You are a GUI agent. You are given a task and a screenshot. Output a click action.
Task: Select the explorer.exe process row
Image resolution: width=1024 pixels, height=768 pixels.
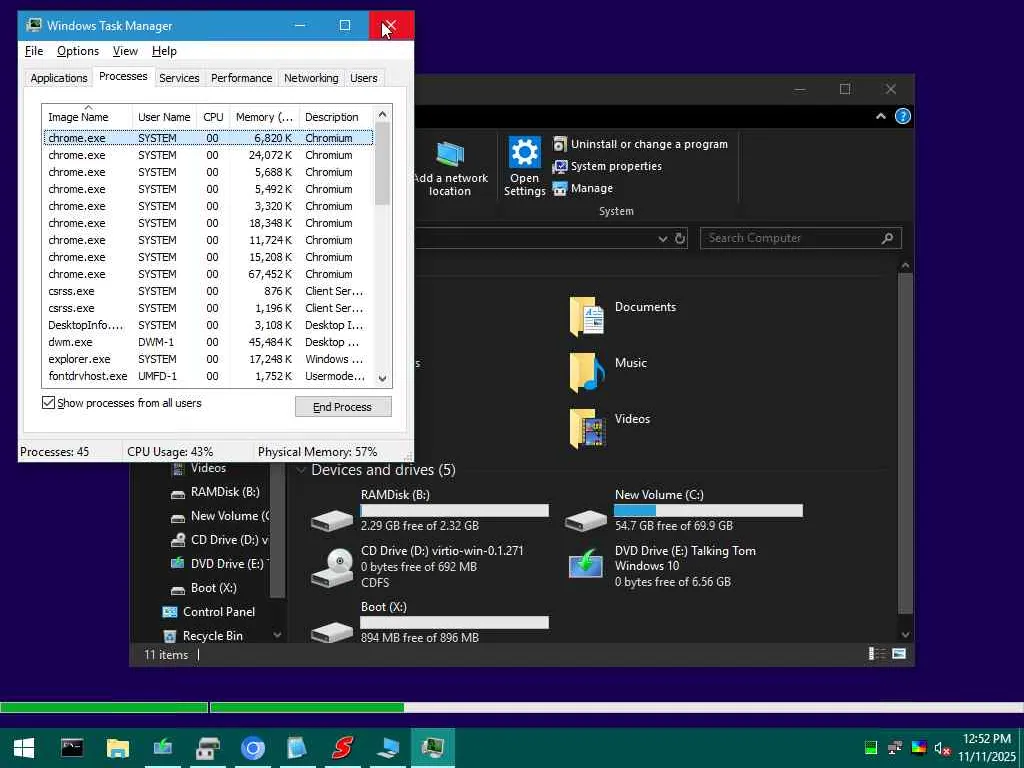[208, 359]
